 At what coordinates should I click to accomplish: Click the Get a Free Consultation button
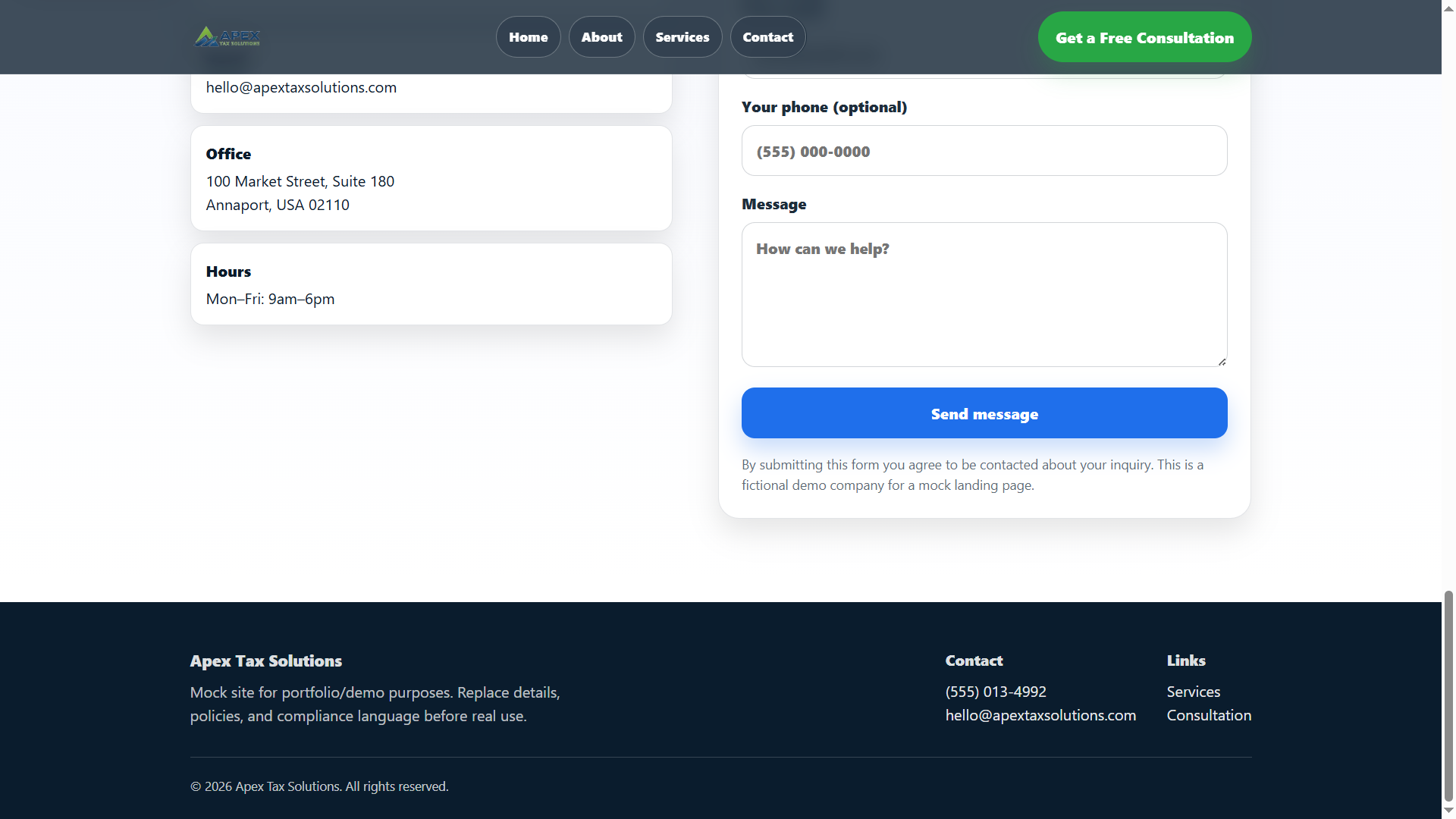(x=1144, y=36)
